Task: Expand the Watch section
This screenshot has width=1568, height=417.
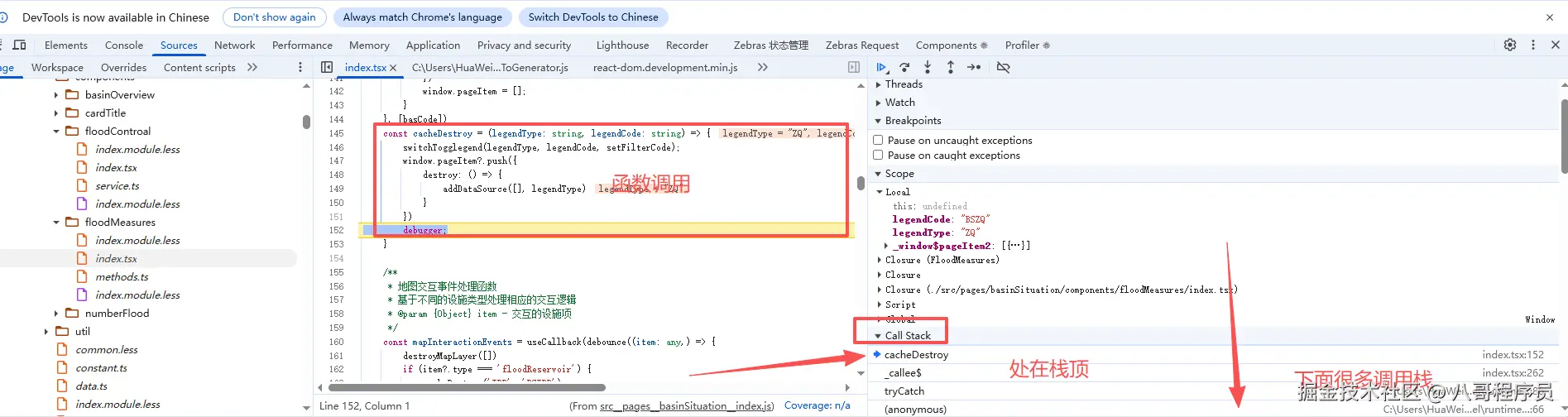Action: 879,102
